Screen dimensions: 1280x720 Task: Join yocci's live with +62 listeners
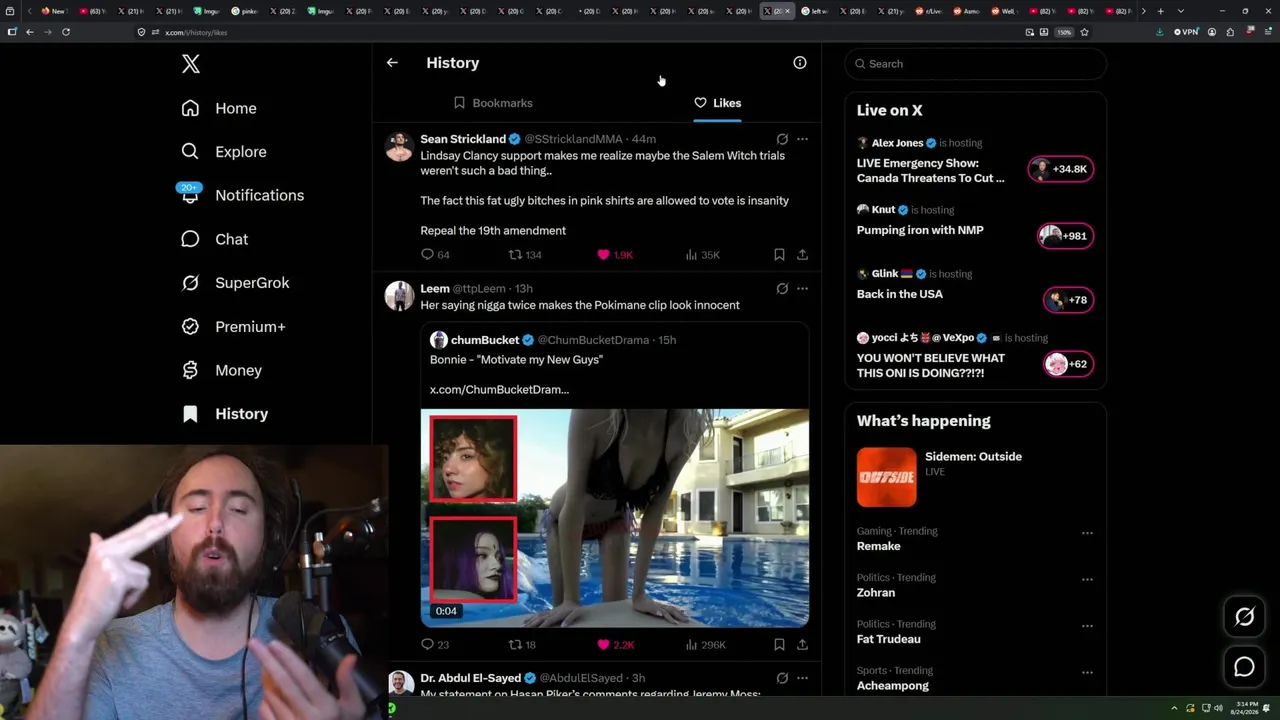coord(1068,364)
